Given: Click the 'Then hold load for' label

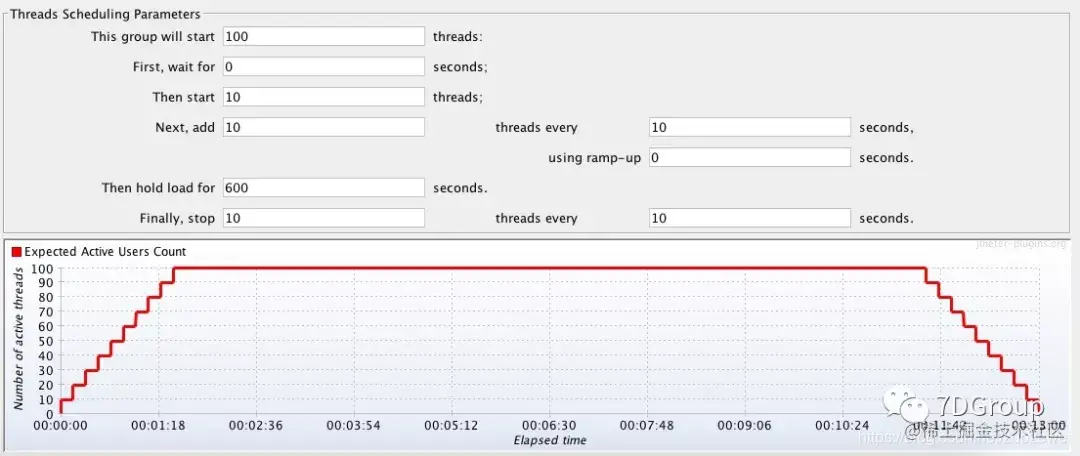Looking at the screenshot, I should (158, 188).
